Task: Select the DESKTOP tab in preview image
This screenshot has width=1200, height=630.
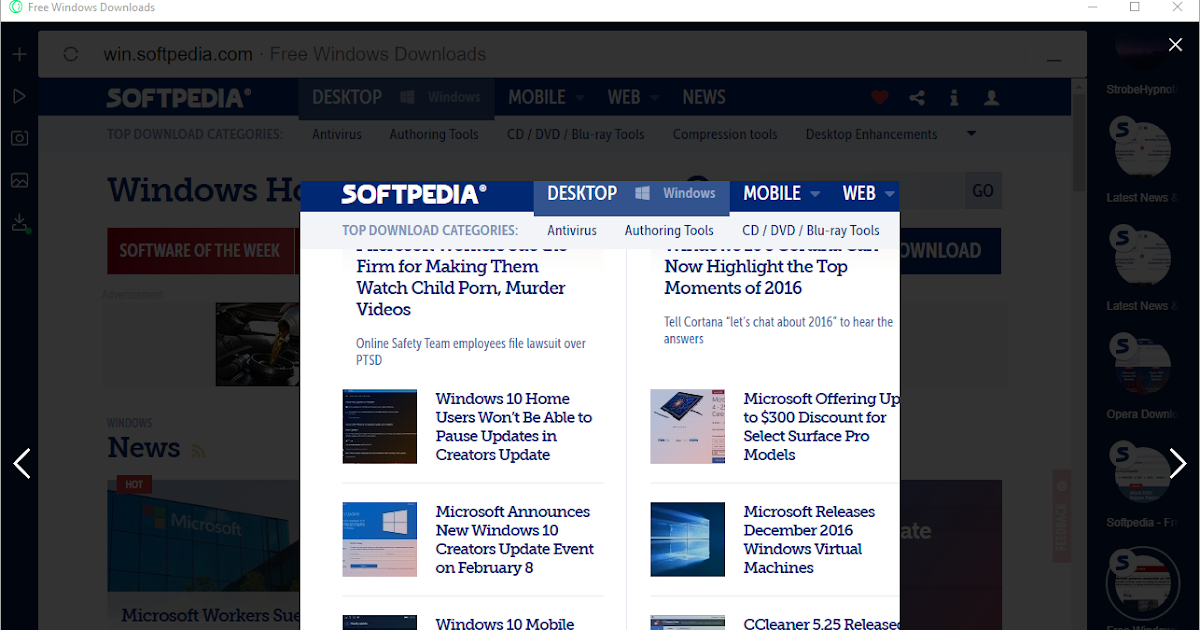Action: [x=582, y=193]
